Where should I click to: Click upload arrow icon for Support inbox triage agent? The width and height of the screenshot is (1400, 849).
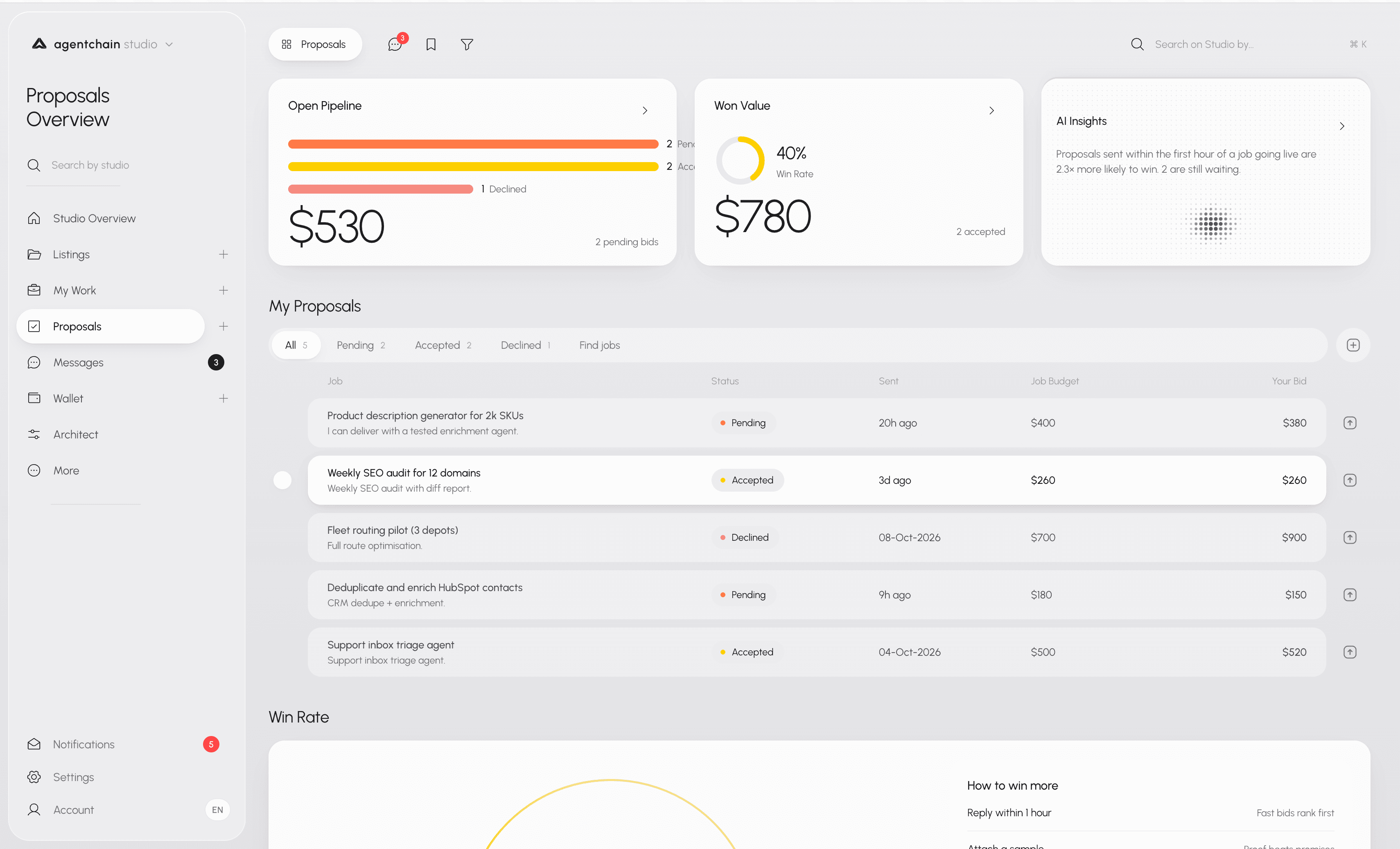click(x=1349, y=653)
